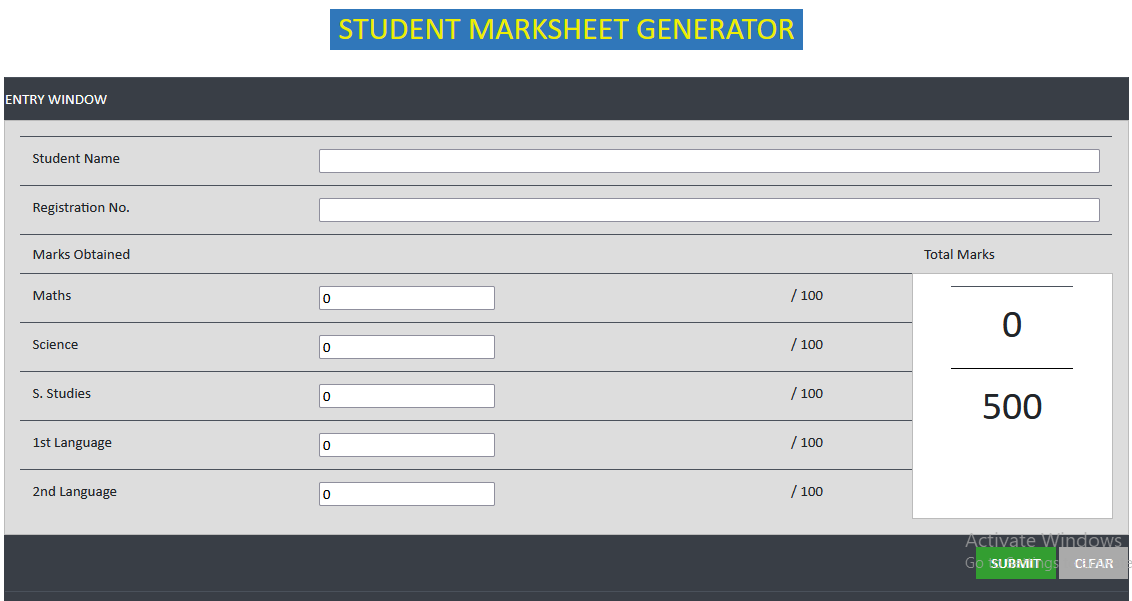Viewport: 1132px width, 601px height.
Task: Click the 2nd Language subject label
Action: (x=74, y=492)
